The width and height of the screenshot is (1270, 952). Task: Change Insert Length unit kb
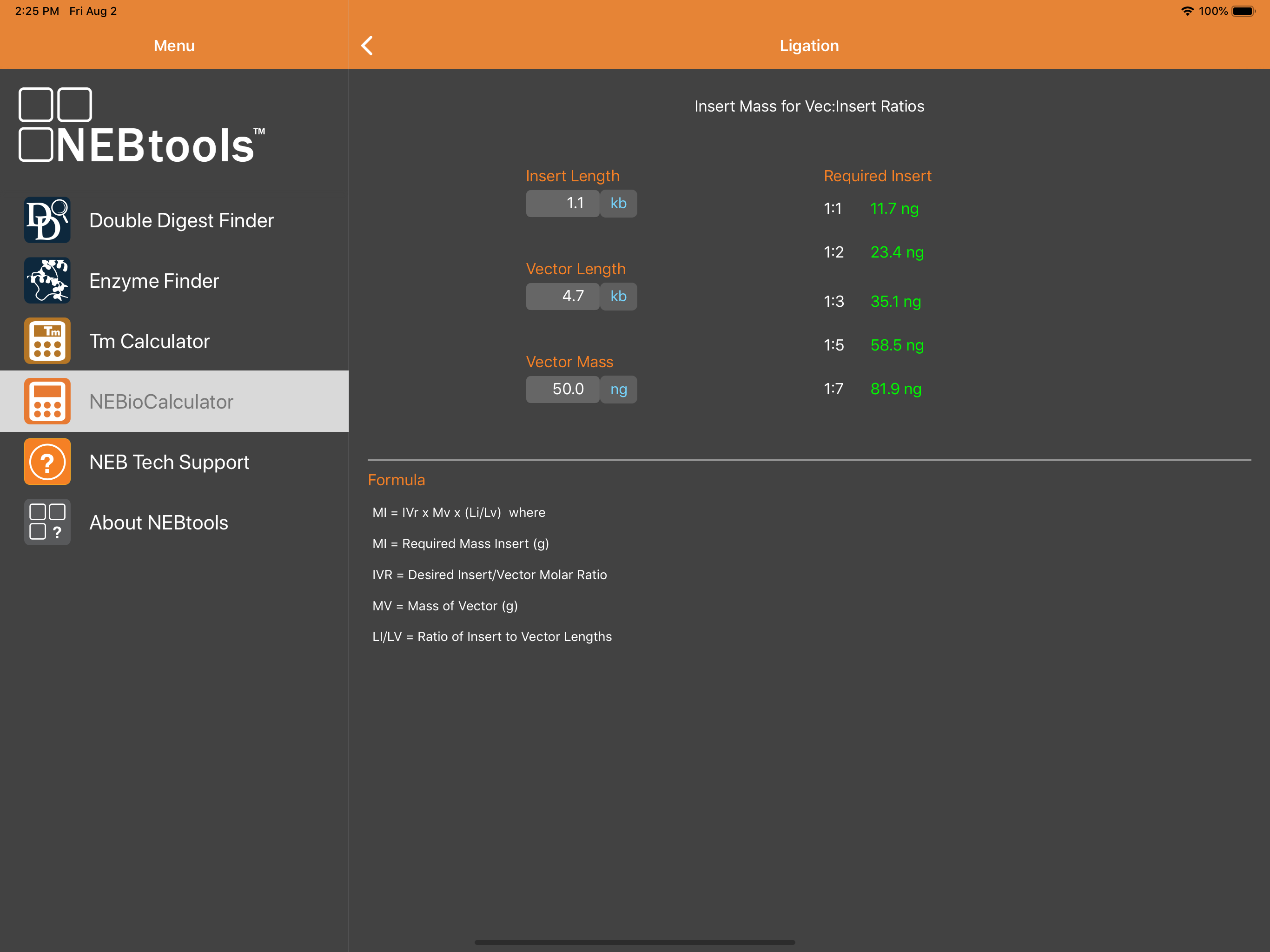click(618, 203)
